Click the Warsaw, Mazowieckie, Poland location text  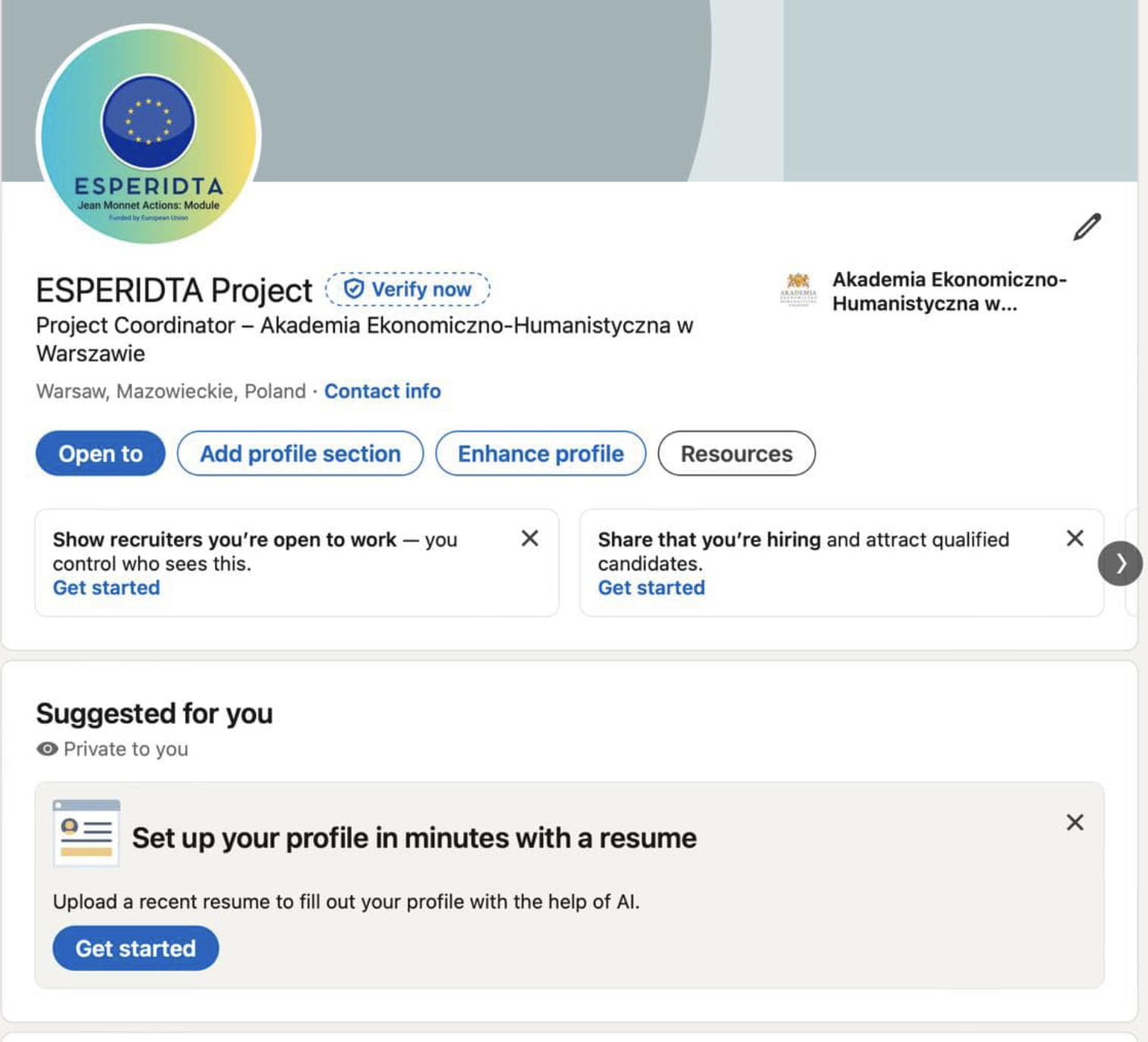click(x=171, y=391)
